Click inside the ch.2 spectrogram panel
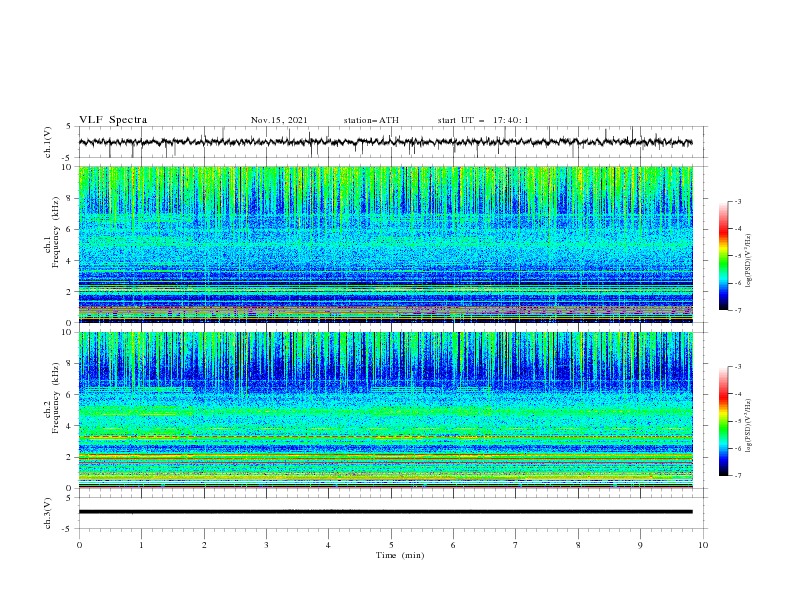Screen dimensions: 792x612 [x=385, y=410]
